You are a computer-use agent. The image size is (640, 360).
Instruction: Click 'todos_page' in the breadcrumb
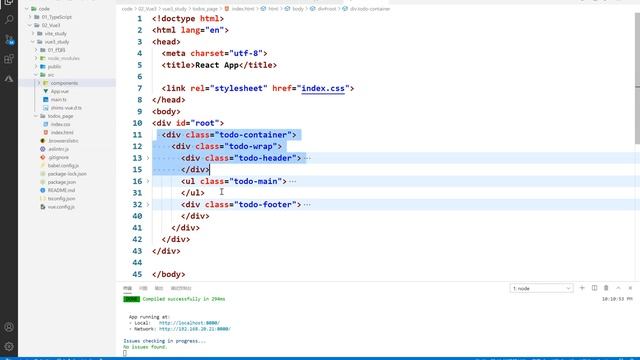(205, 9)
